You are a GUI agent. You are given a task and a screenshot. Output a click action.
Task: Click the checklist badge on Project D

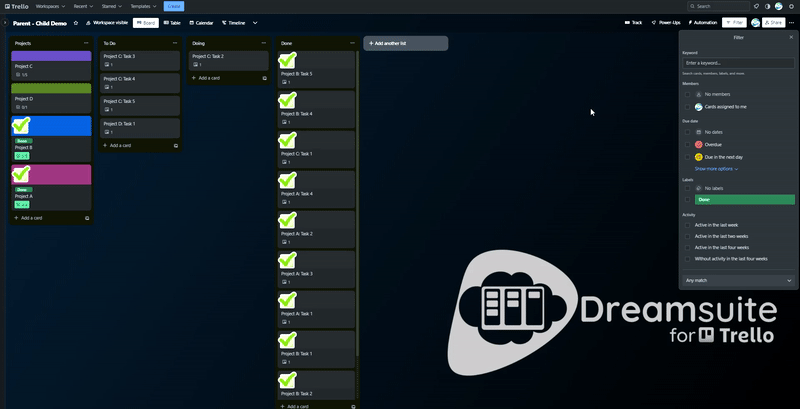22,108
